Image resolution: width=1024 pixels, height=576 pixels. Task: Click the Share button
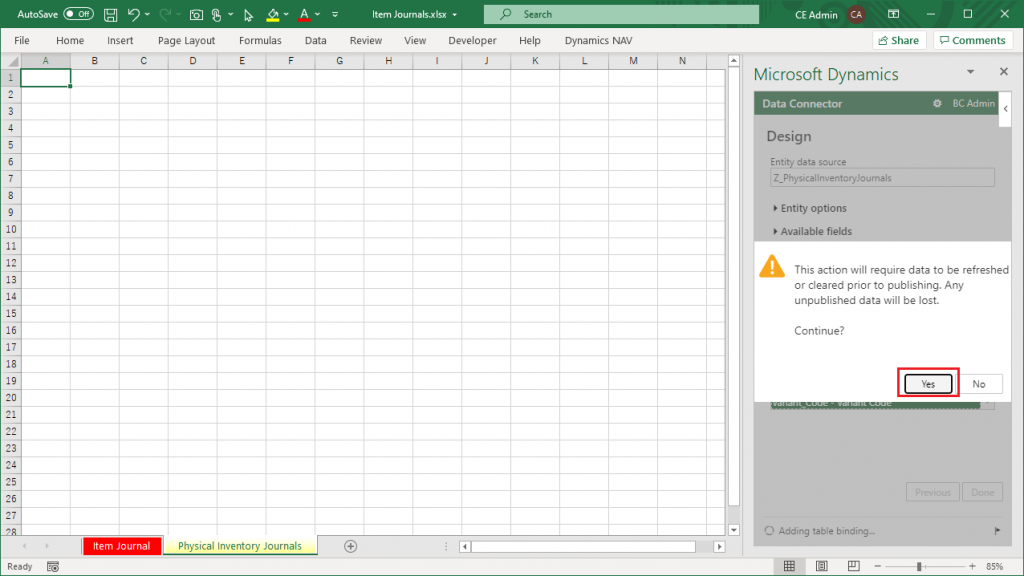tap(899, 40)
